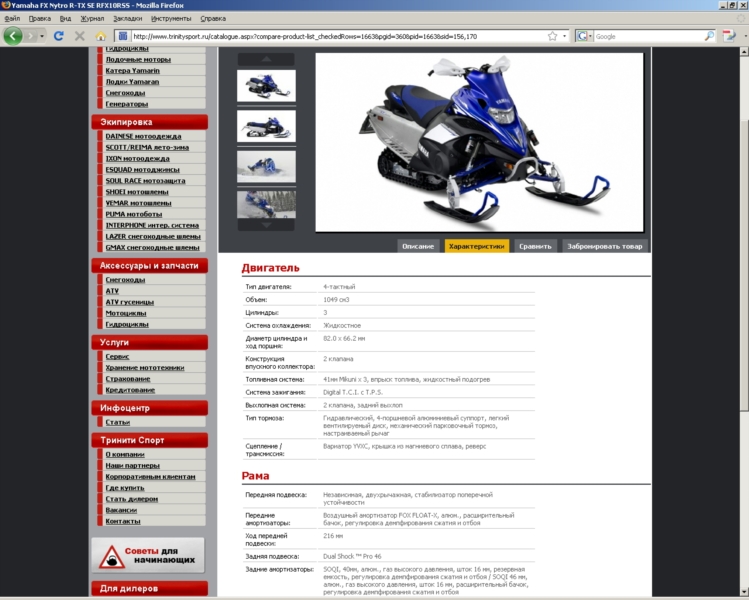Select the third snow-riding thumbnail
The height and width of the screenshot is (600, 749).
(x=266, y=166)
